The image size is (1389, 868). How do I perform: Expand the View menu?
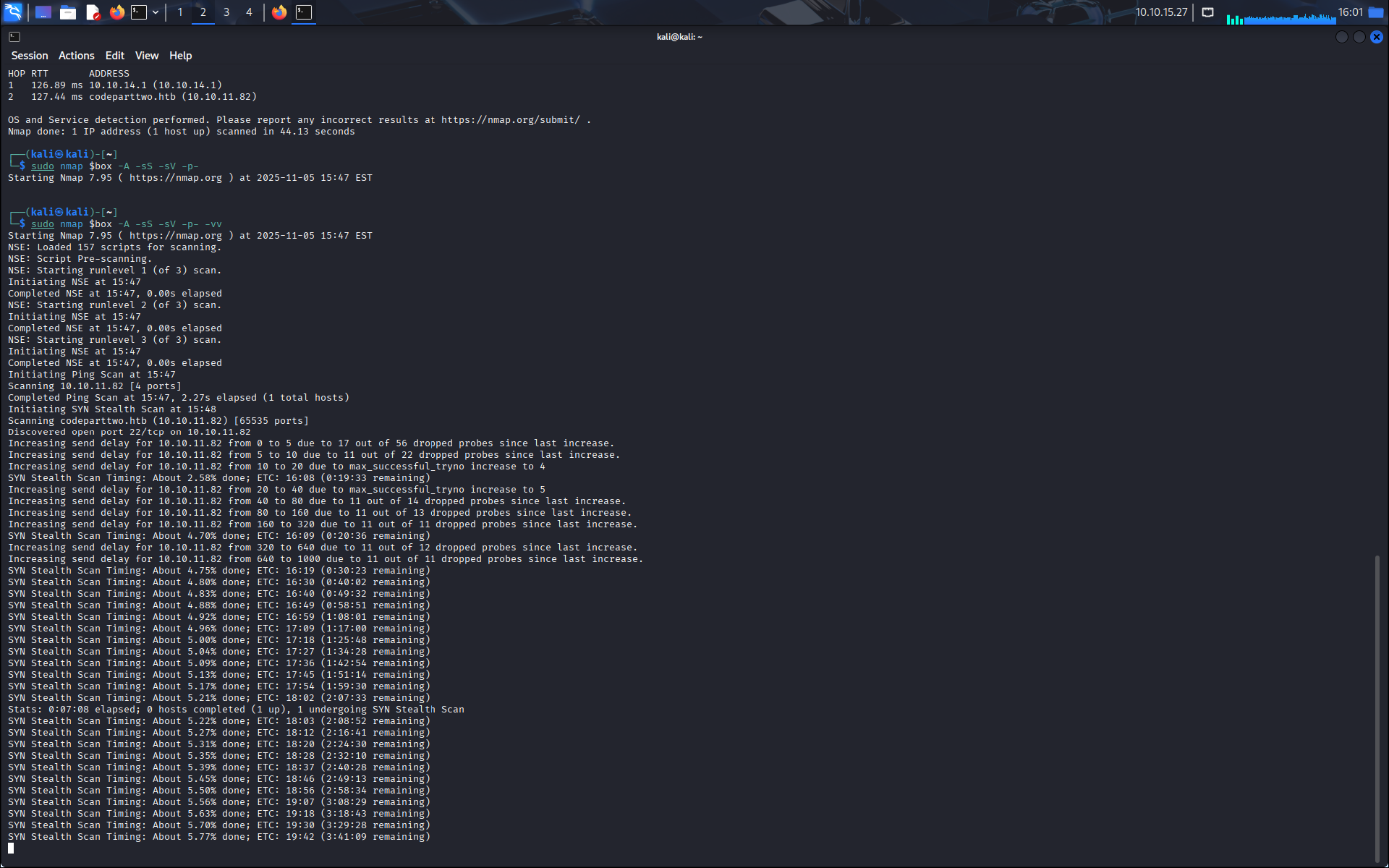tap(146, 56)
